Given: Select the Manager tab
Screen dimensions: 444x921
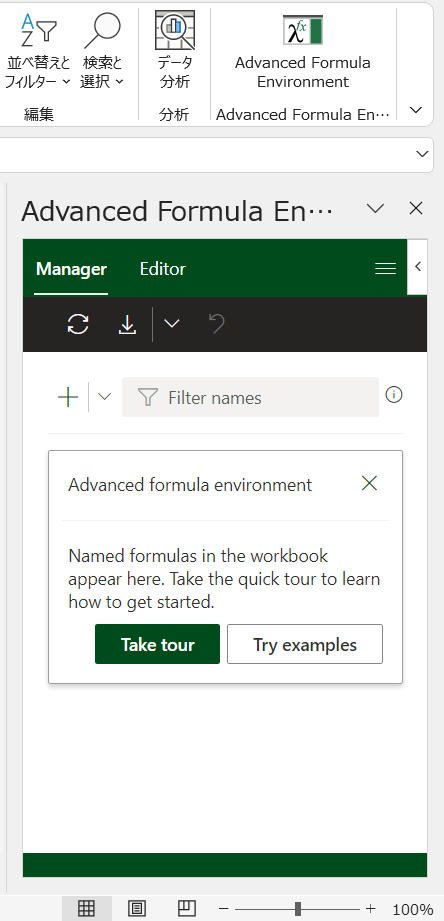Looking at the screenshot, I should [71, 269].
